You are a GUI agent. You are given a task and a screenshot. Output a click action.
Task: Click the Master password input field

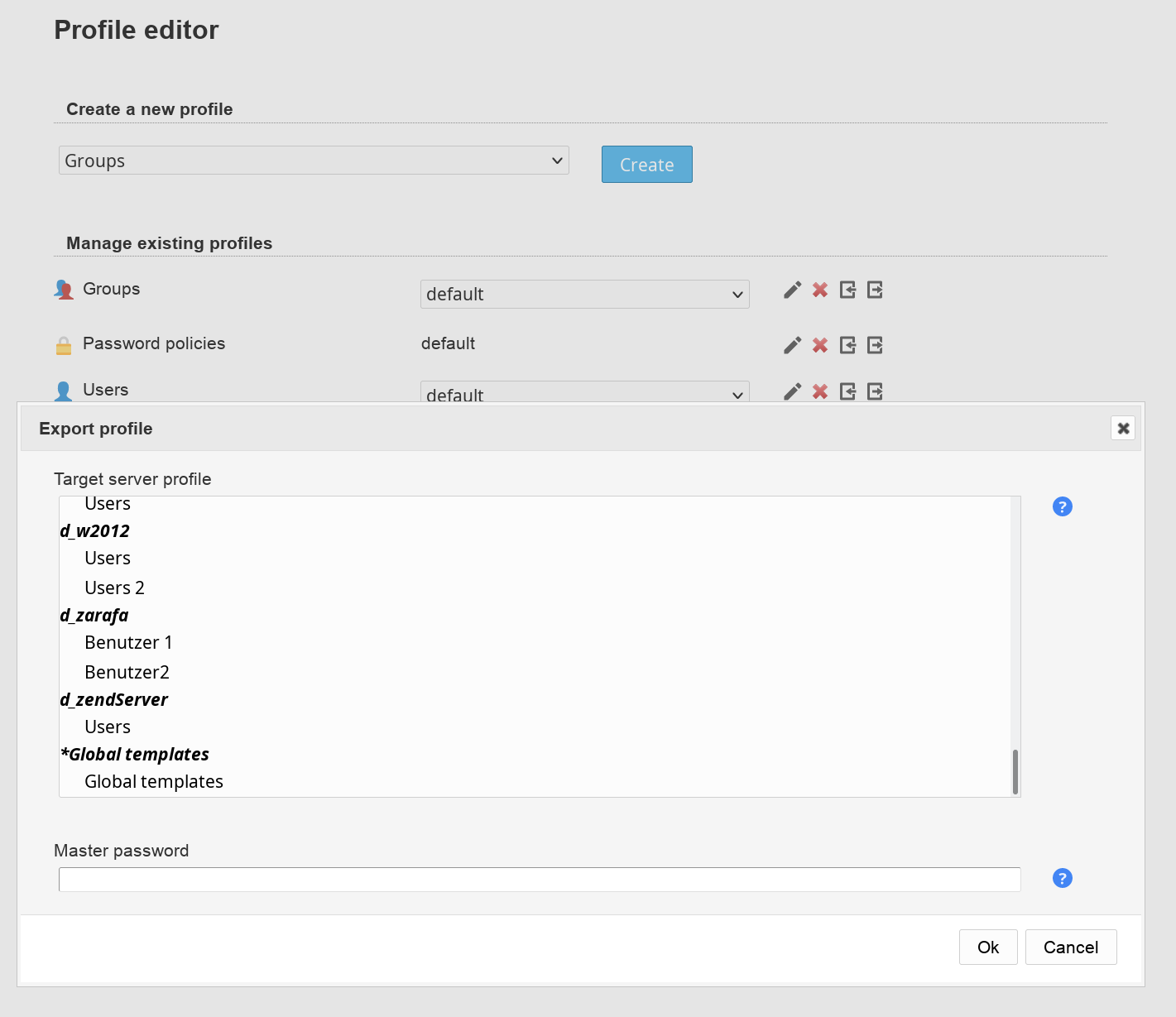pyautogui.click(x=539, y=879)
